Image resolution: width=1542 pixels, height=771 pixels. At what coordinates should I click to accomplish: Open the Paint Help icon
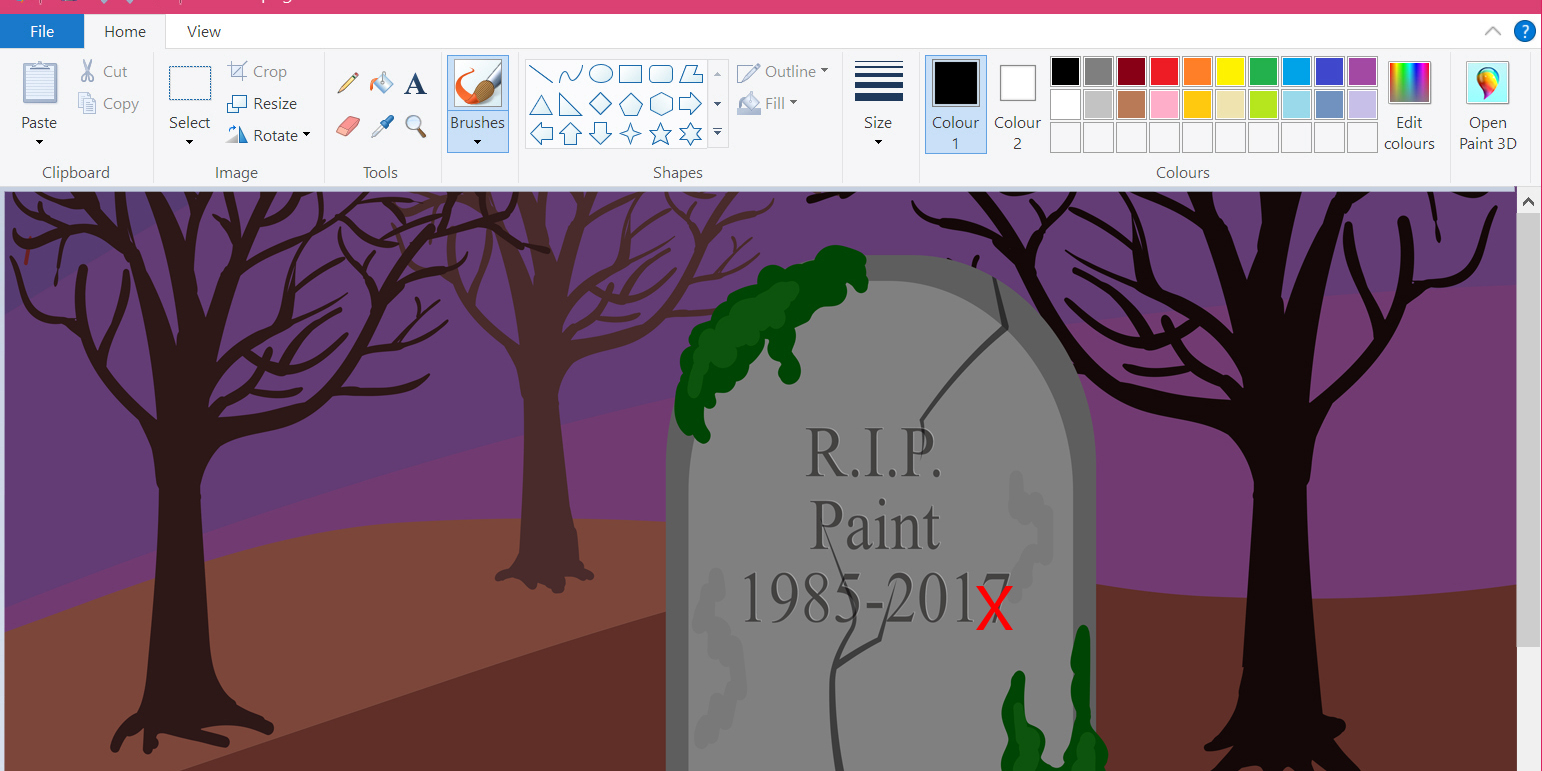(x=1524, y=31)
